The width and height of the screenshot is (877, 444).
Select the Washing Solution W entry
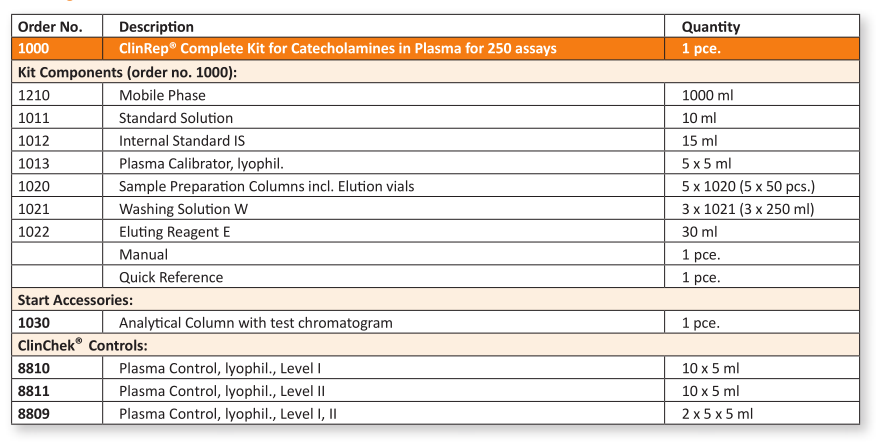183,209
